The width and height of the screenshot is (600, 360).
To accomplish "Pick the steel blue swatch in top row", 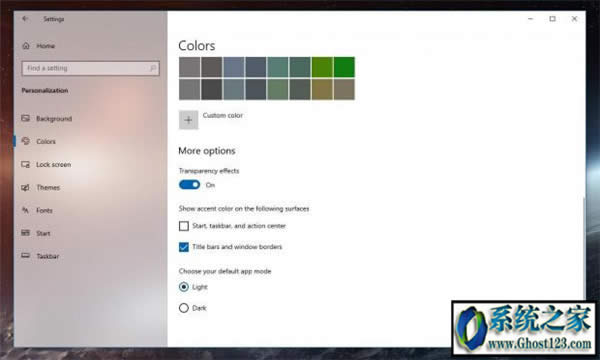I will pyautogui.click(x=234, y=67).
